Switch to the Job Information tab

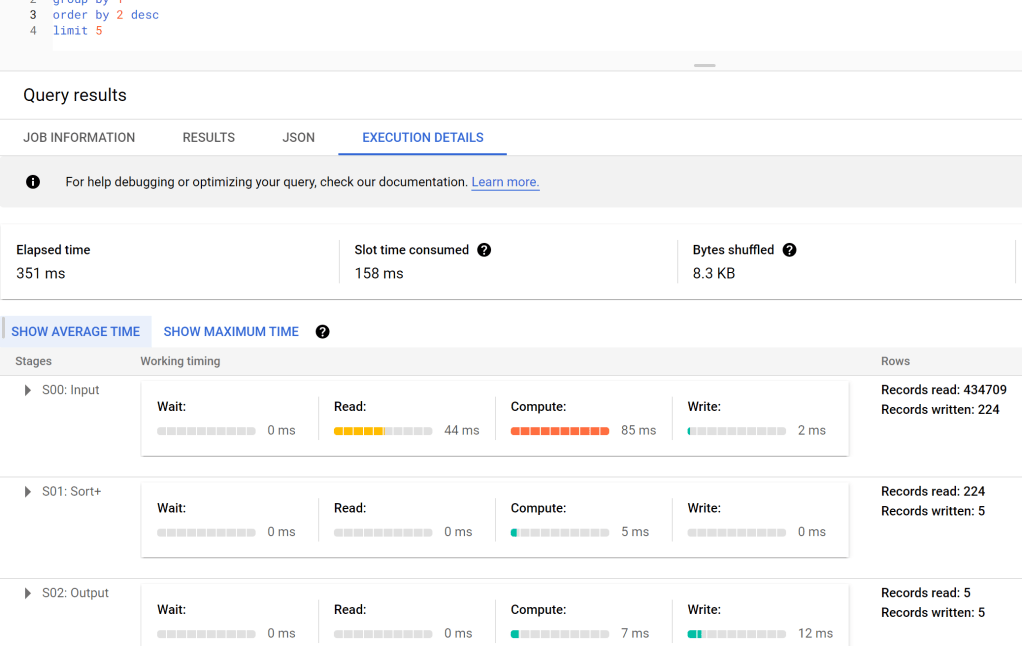[79, 138]
